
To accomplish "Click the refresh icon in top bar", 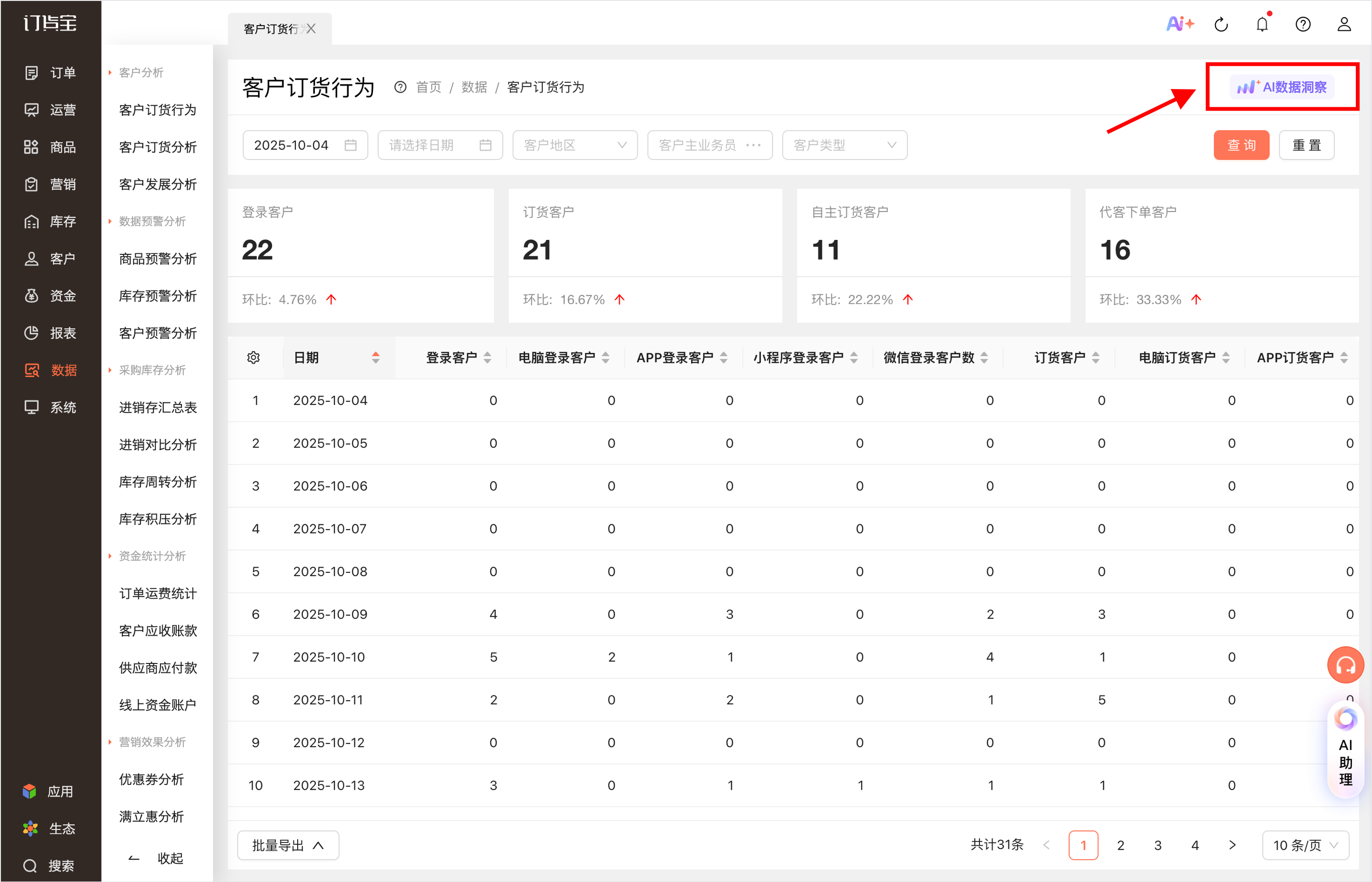I will coord(1221,25).
